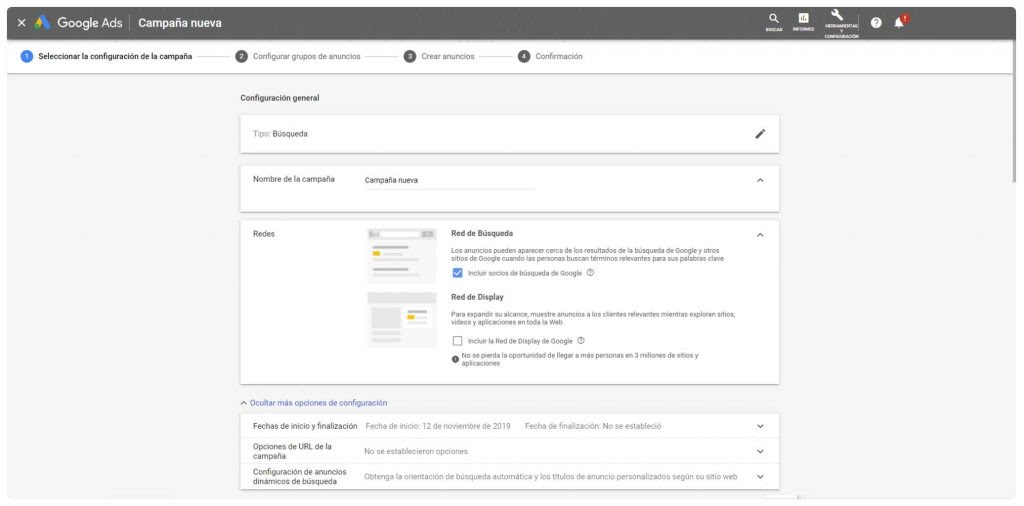Click the 'Red de Búsqueda' heading
This screenshot has width=1024, height=506.
pos(482,234)
